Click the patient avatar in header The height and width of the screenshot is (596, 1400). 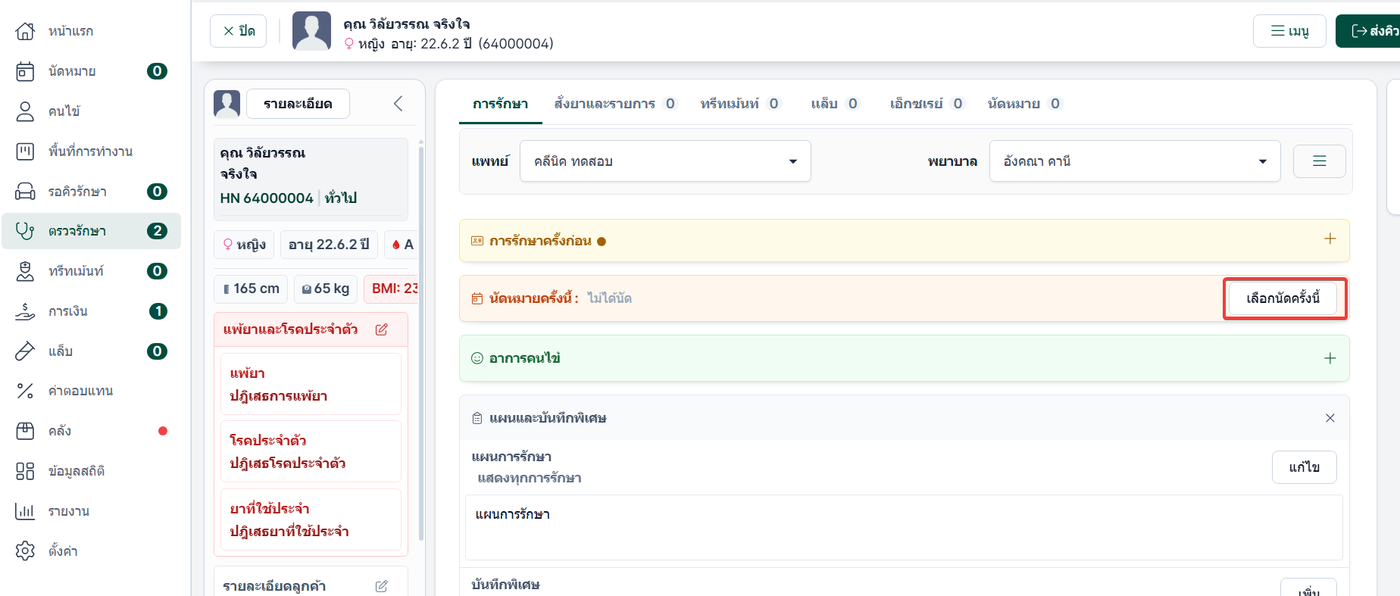pos(312,31)
